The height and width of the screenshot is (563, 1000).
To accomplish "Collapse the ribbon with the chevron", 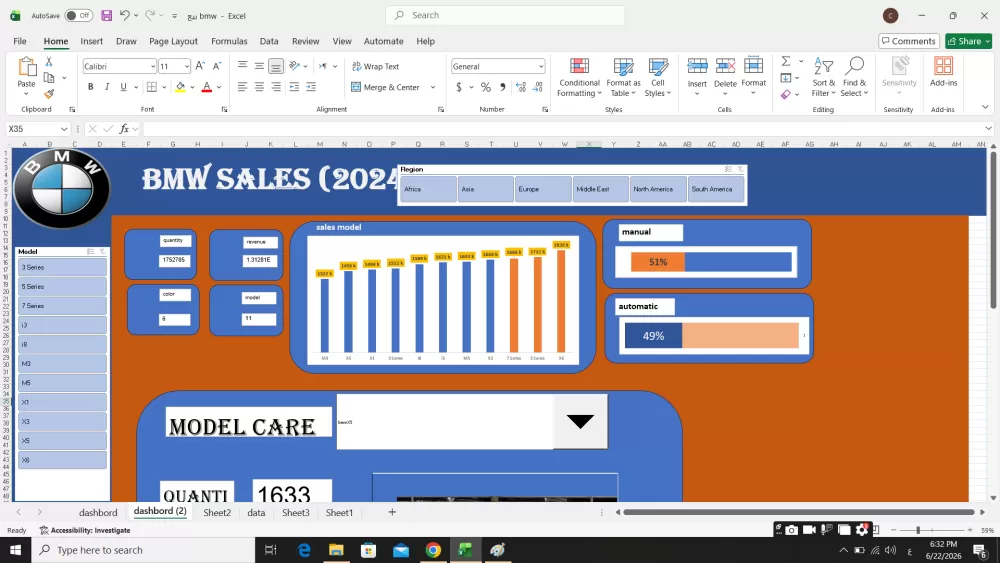I will click(985, 107).
